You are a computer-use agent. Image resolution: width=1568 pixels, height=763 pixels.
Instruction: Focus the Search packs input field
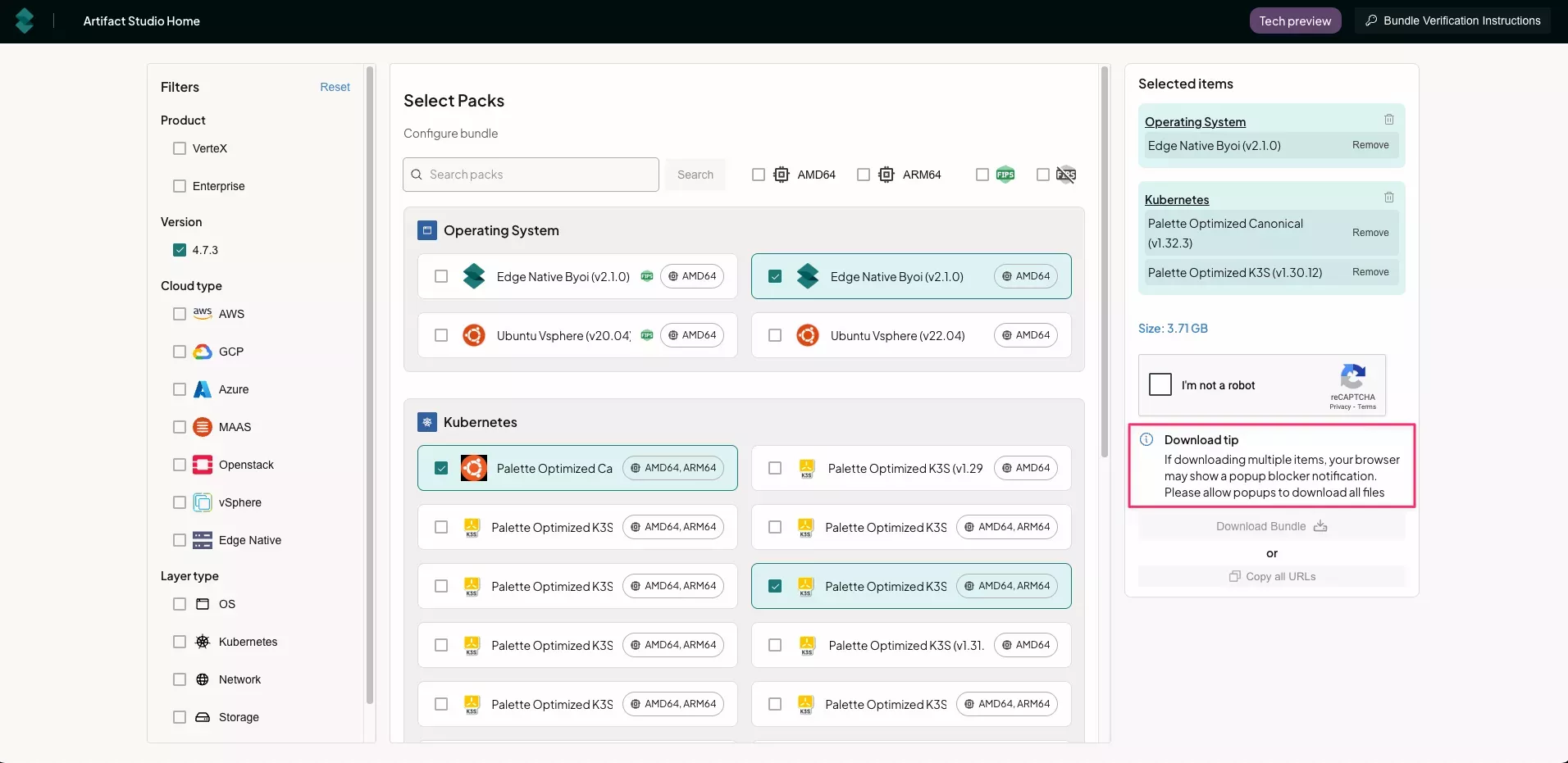(537, 175)
